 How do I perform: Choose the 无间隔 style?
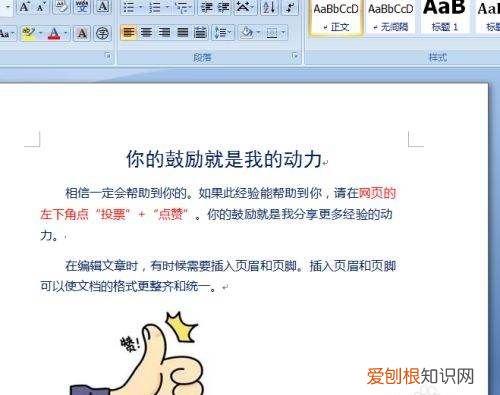point(391,17)
